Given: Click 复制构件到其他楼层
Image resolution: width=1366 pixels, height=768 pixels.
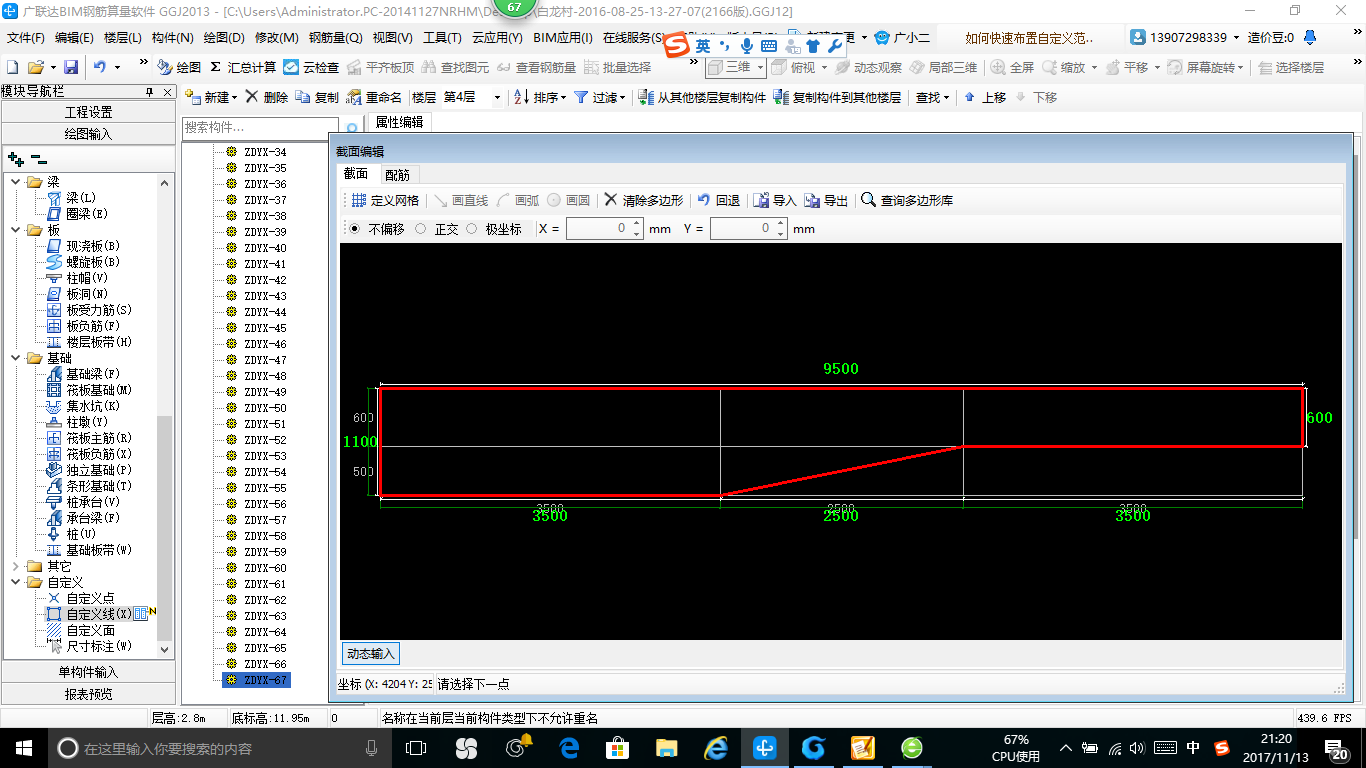Looking at the screenshot, I should pos(837,97).
